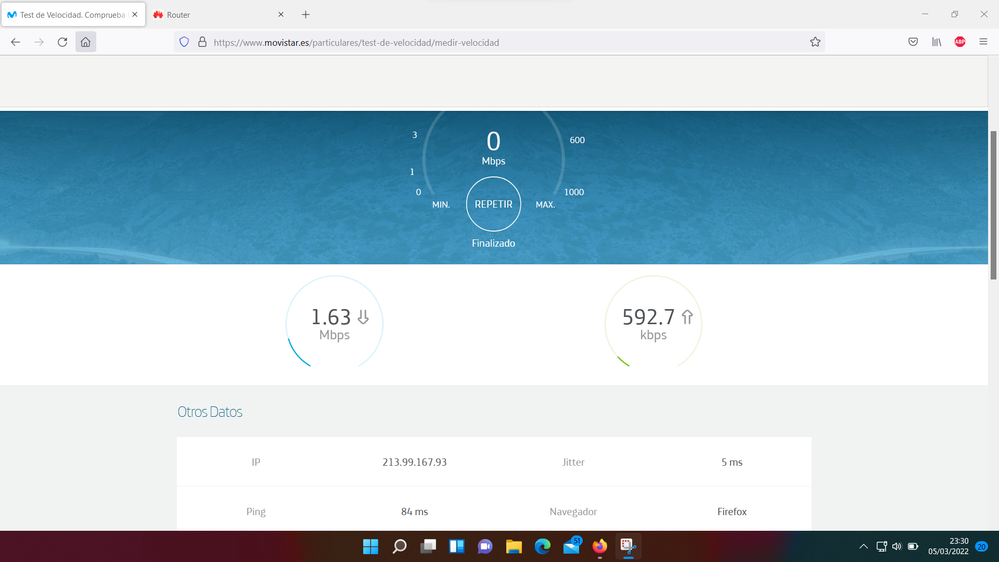Bookmark this page with the star icon
Viewport: 999px width, 562px height.
click(815, 42)
